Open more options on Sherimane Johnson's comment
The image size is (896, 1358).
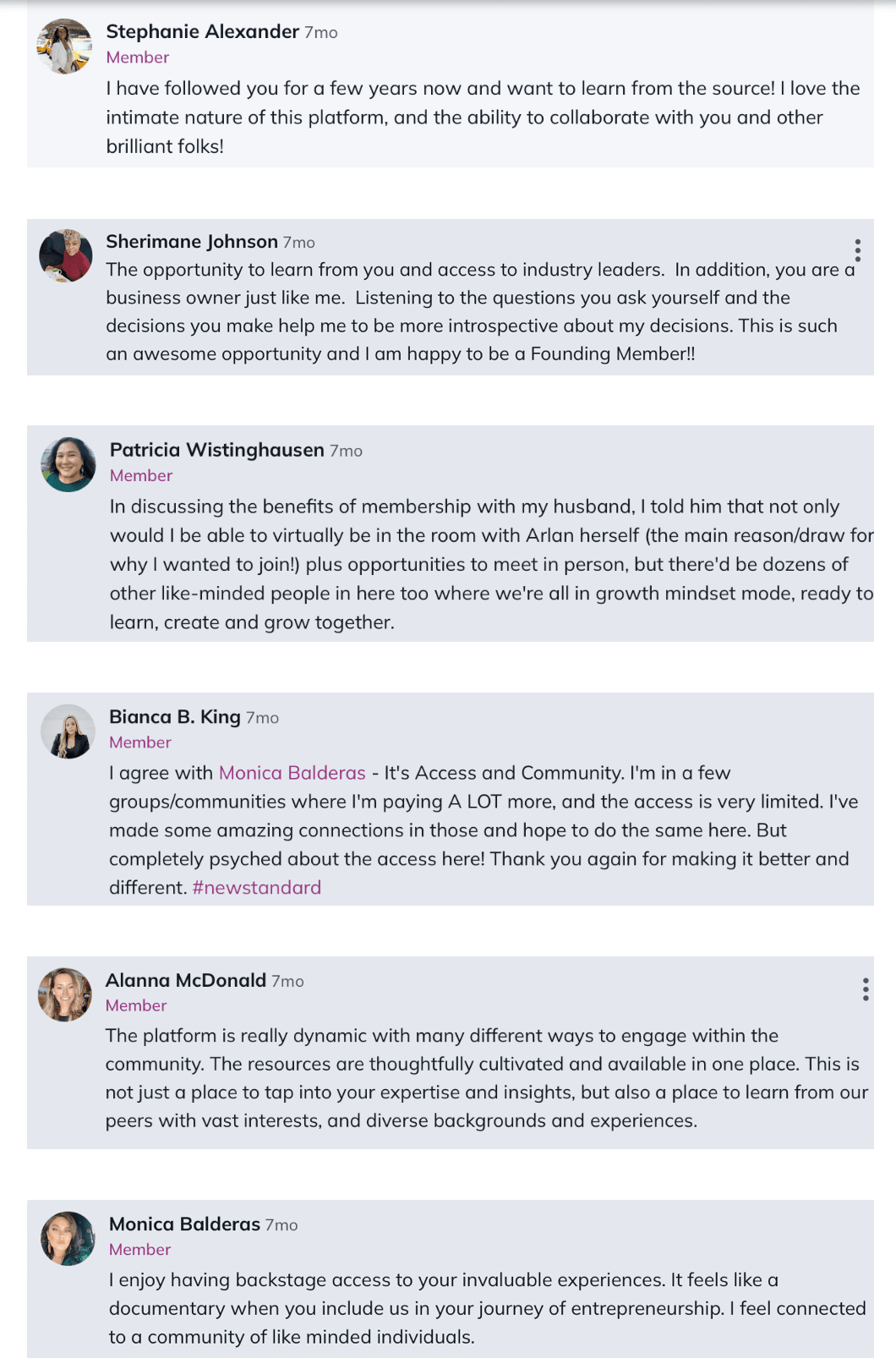(x=857, y=250)
